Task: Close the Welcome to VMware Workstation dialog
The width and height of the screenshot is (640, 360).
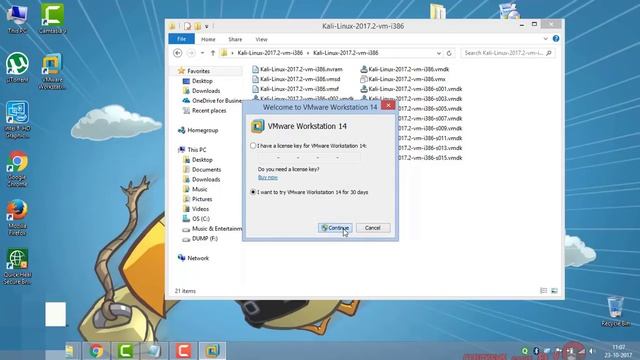Action: [x=388, y=105]
